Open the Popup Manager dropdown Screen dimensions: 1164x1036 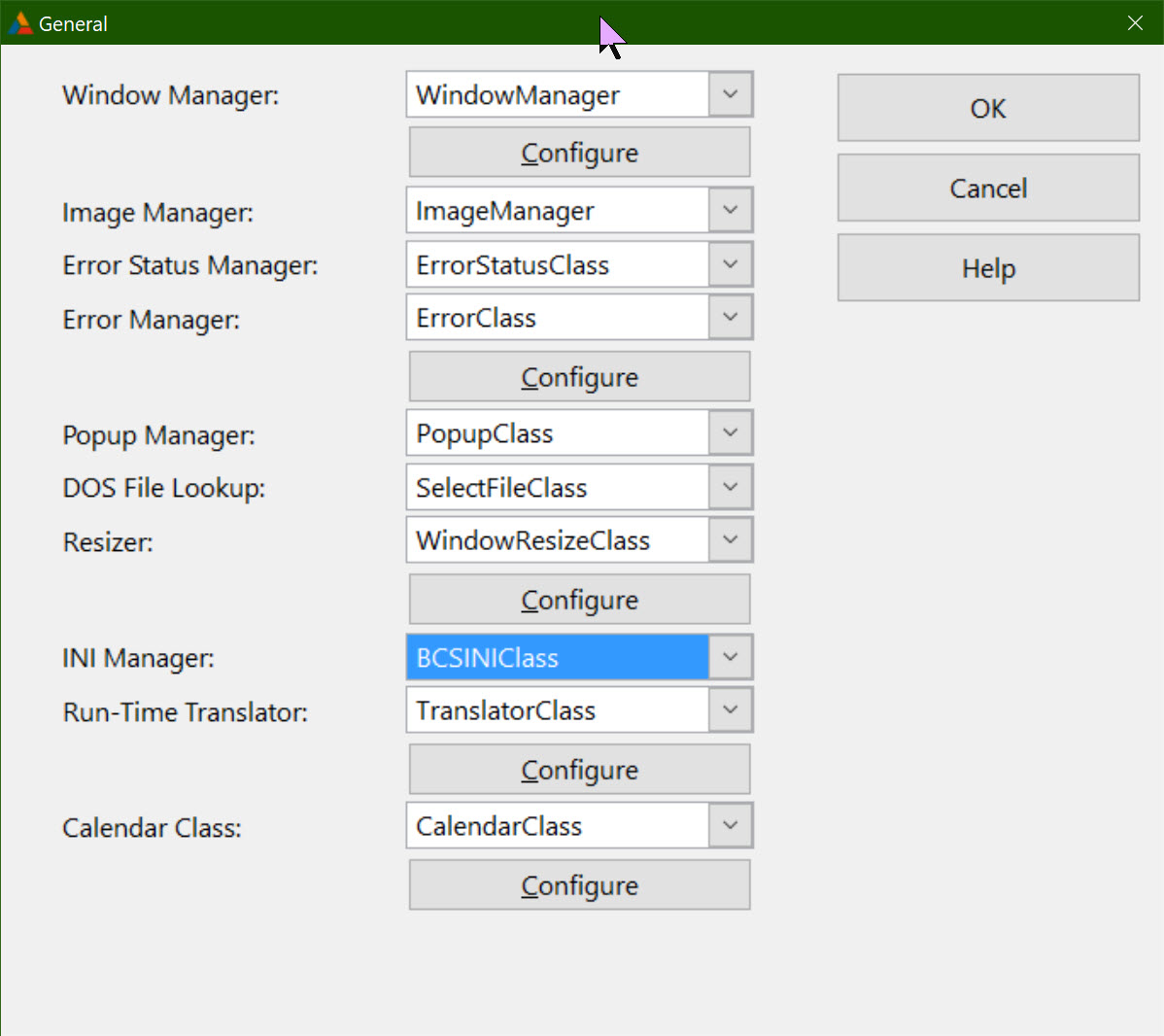pos(731,433)
